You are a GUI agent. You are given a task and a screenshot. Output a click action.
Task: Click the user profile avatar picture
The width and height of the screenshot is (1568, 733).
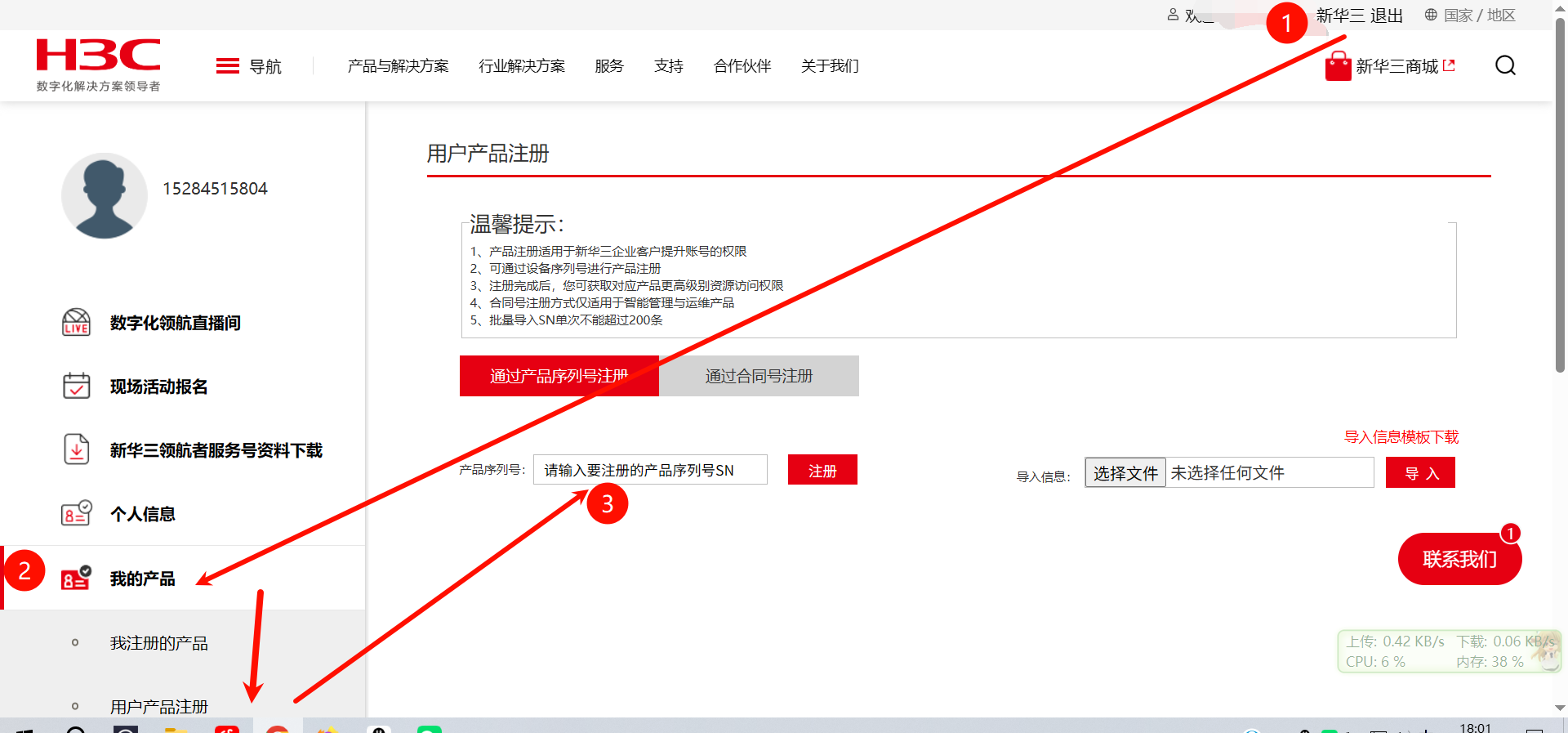(105, 196)
